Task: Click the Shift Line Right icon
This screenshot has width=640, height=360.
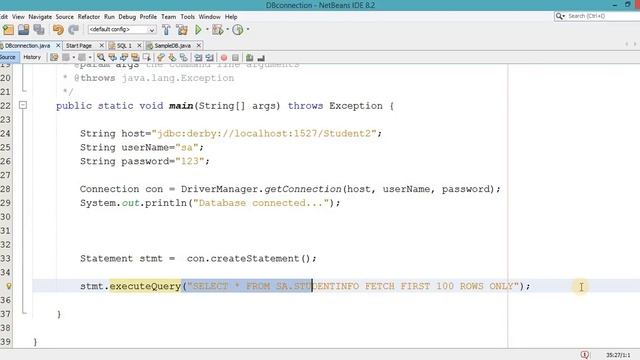Action: [x=210, y=58]
